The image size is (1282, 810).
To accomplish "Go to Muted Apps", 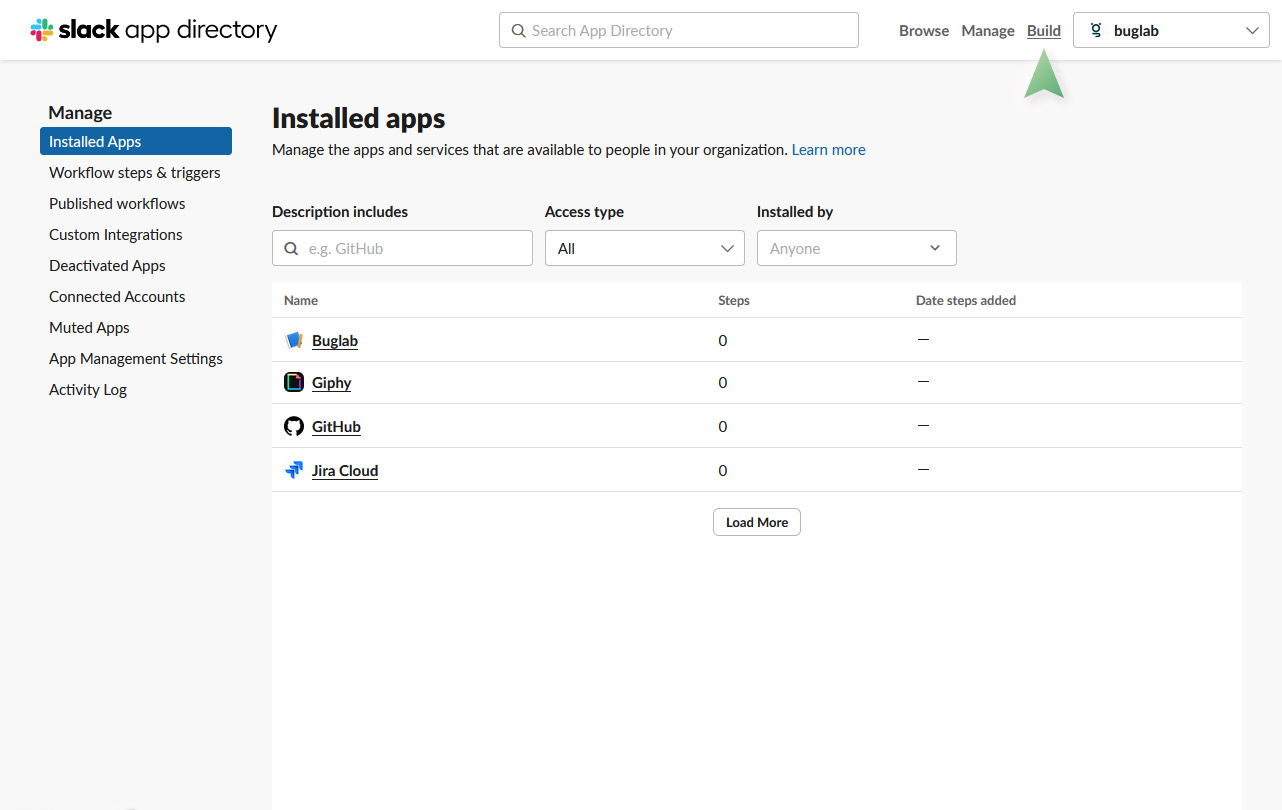I will [89, 327].
